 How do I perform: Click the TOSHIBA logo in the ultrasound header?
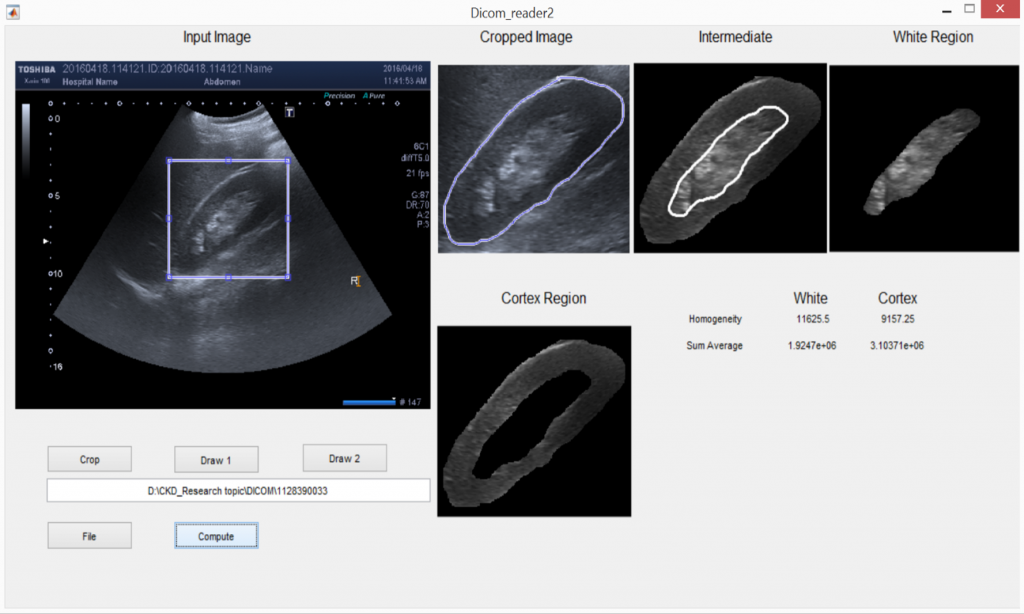(x=35, y=69)
